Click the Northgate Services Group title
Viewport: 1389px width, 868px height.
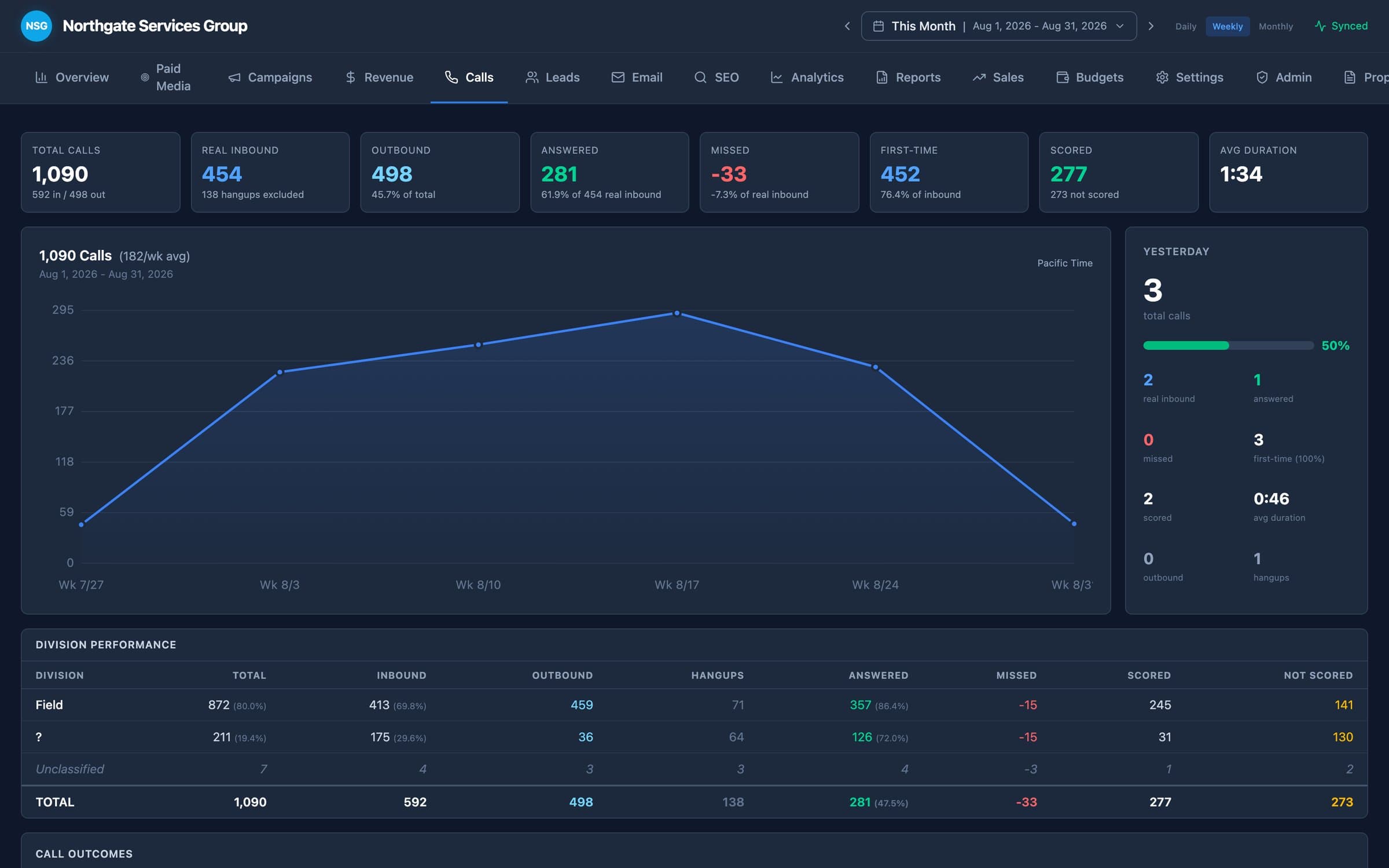[155, 26]
